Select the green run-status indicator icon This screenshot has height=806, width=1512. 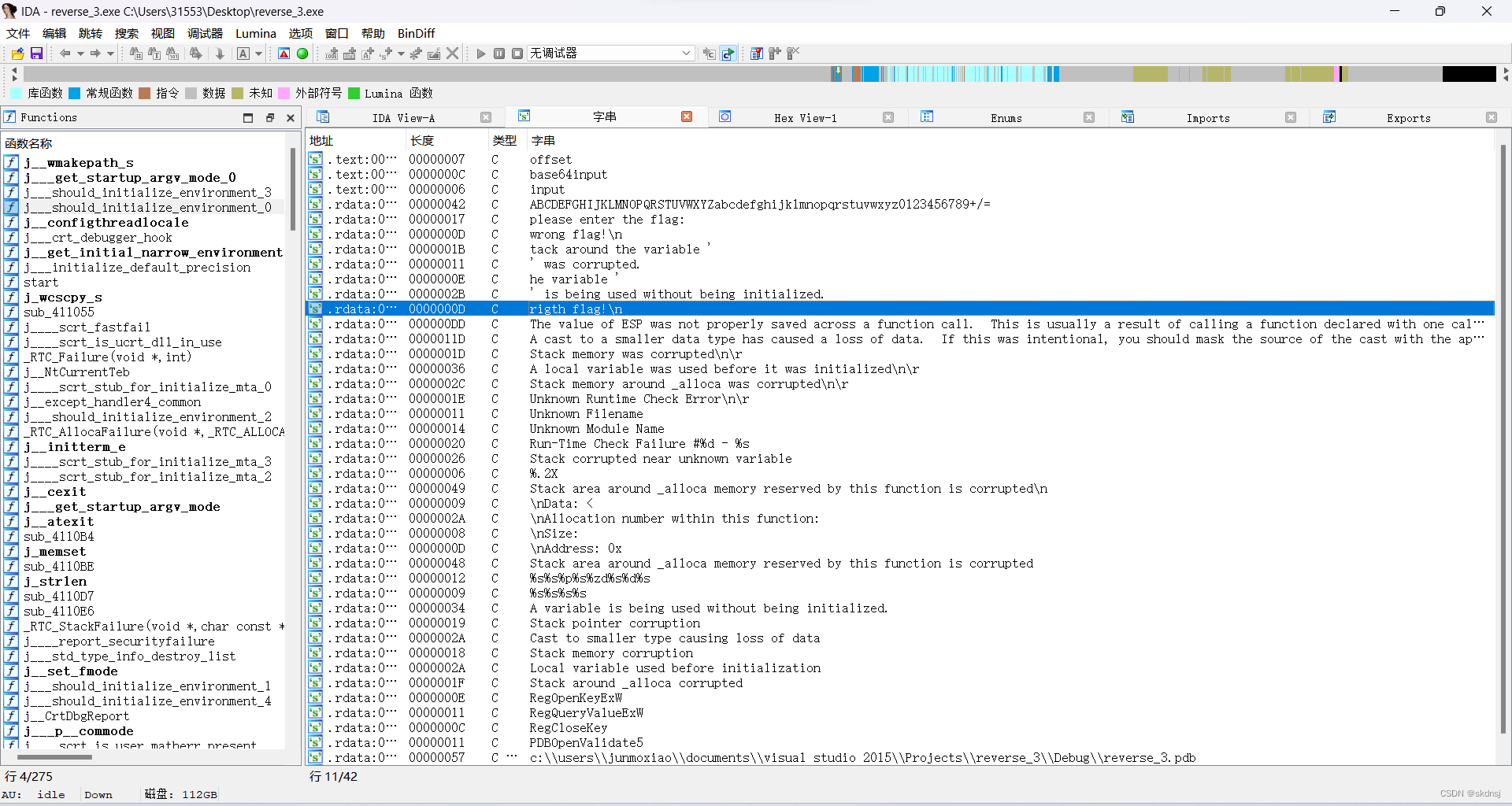tap(302, 54)
